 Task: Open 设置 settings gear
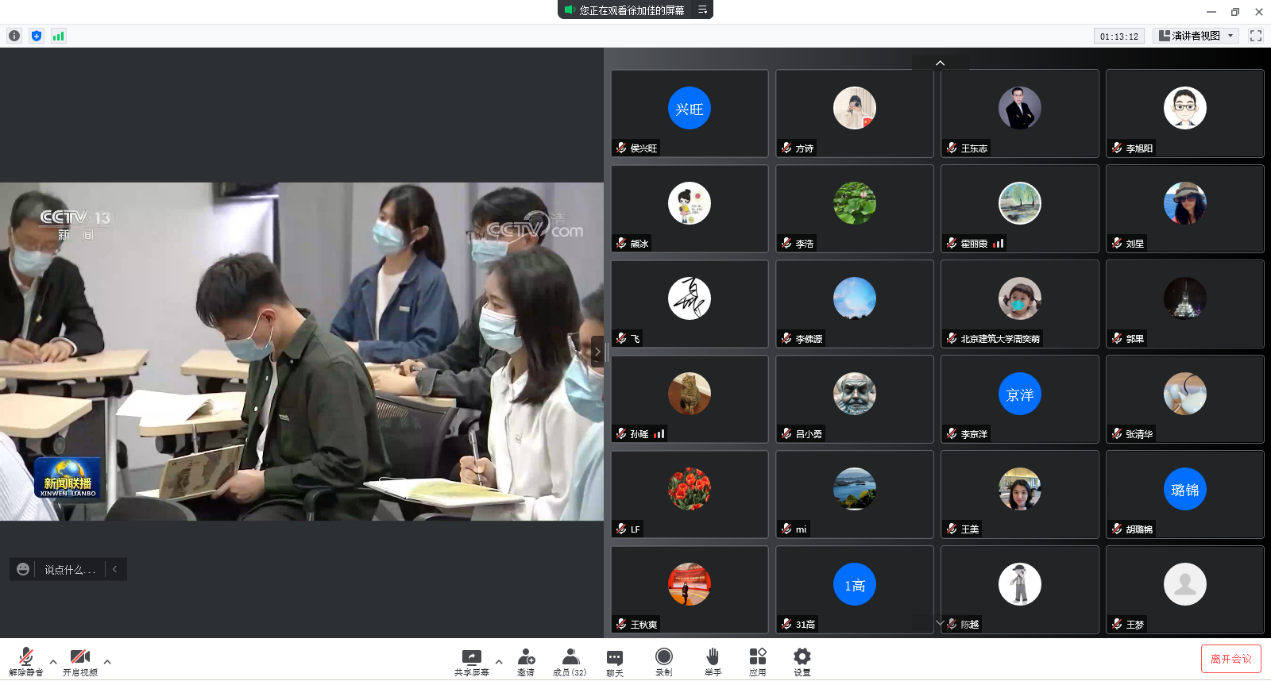(x=802, y=660)
